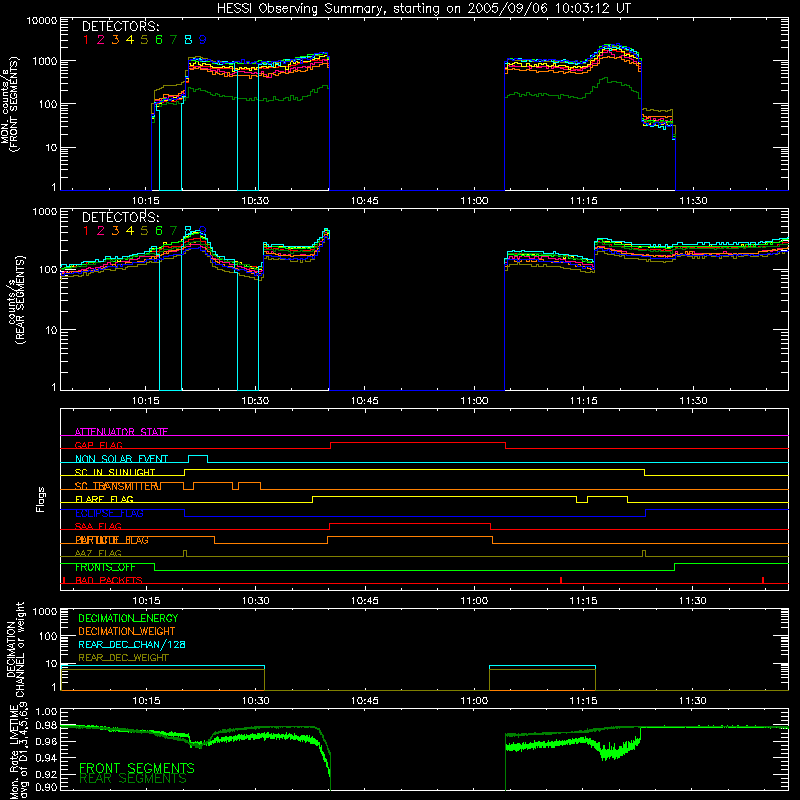
Task: Click the 11:00 time tick under Flags panel
Action: point(474,601)
